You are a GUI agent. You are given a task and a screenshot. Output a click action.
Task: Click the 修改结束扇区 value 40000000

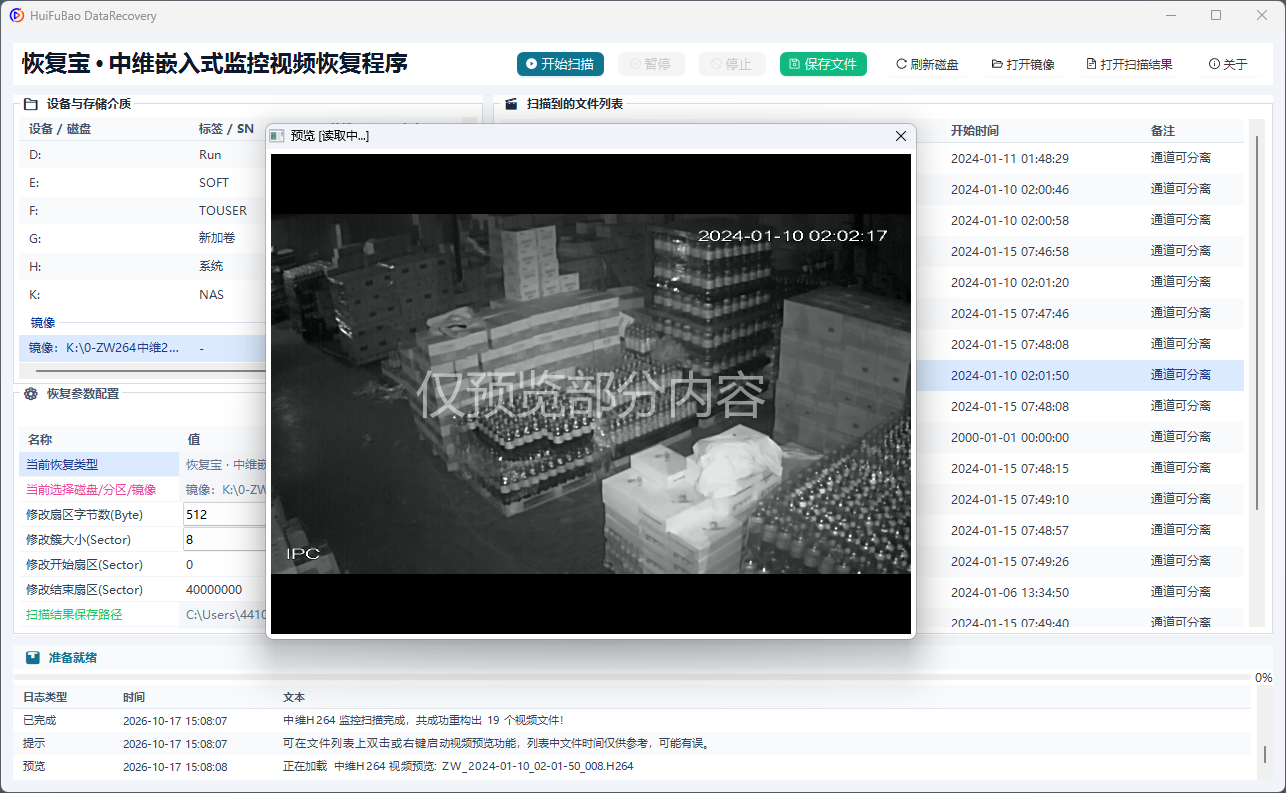point(214,590)
